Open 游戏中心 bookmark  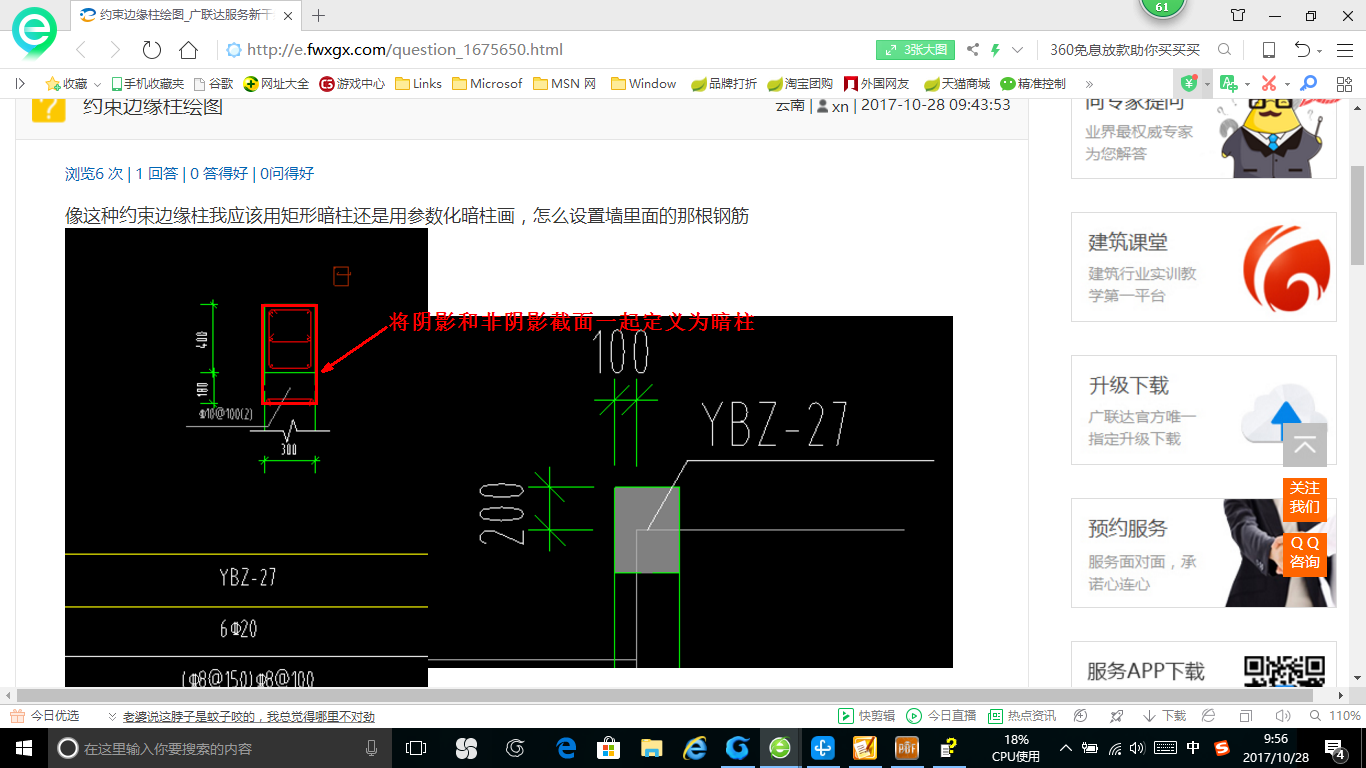tap(352, 84)
